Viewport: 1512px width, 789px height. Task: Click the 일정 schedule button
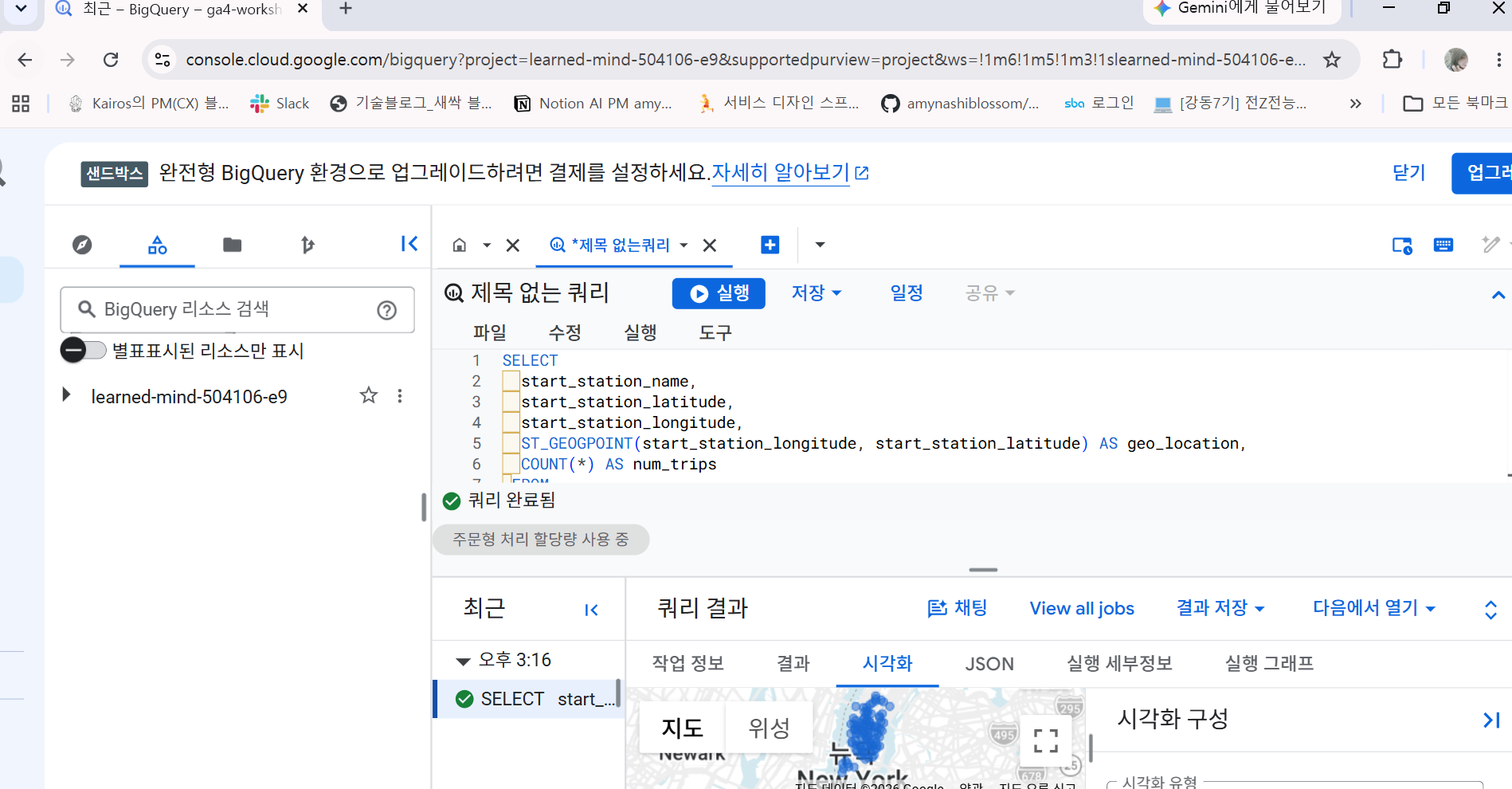(x=907, y=293)
